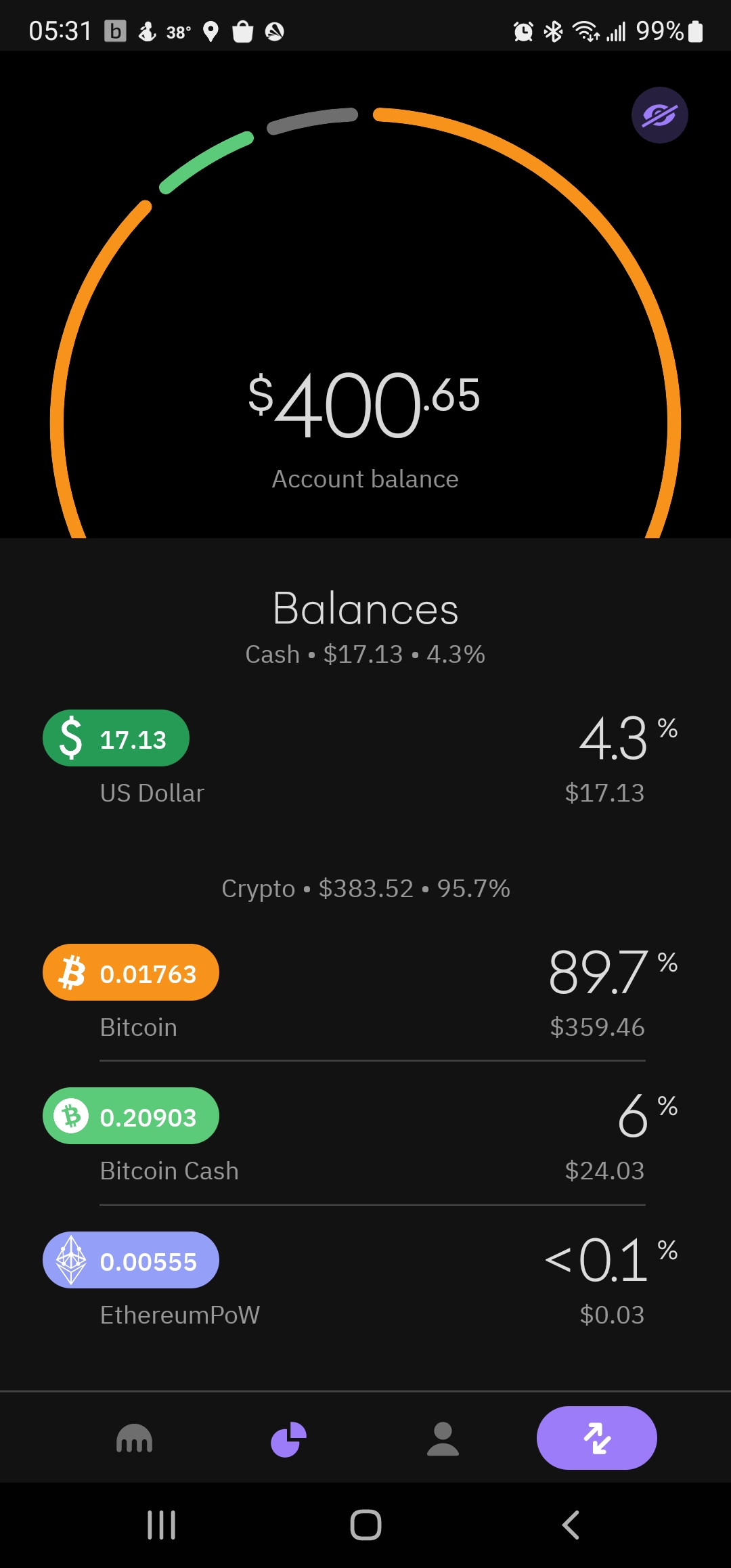Select the portfolio pie chart tab

[288, 1438]
